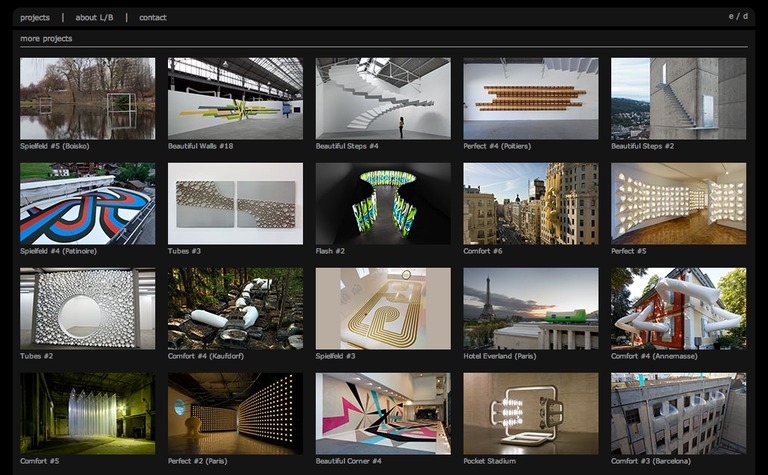Click the 'Flash #2' caption text

(330, 251)
